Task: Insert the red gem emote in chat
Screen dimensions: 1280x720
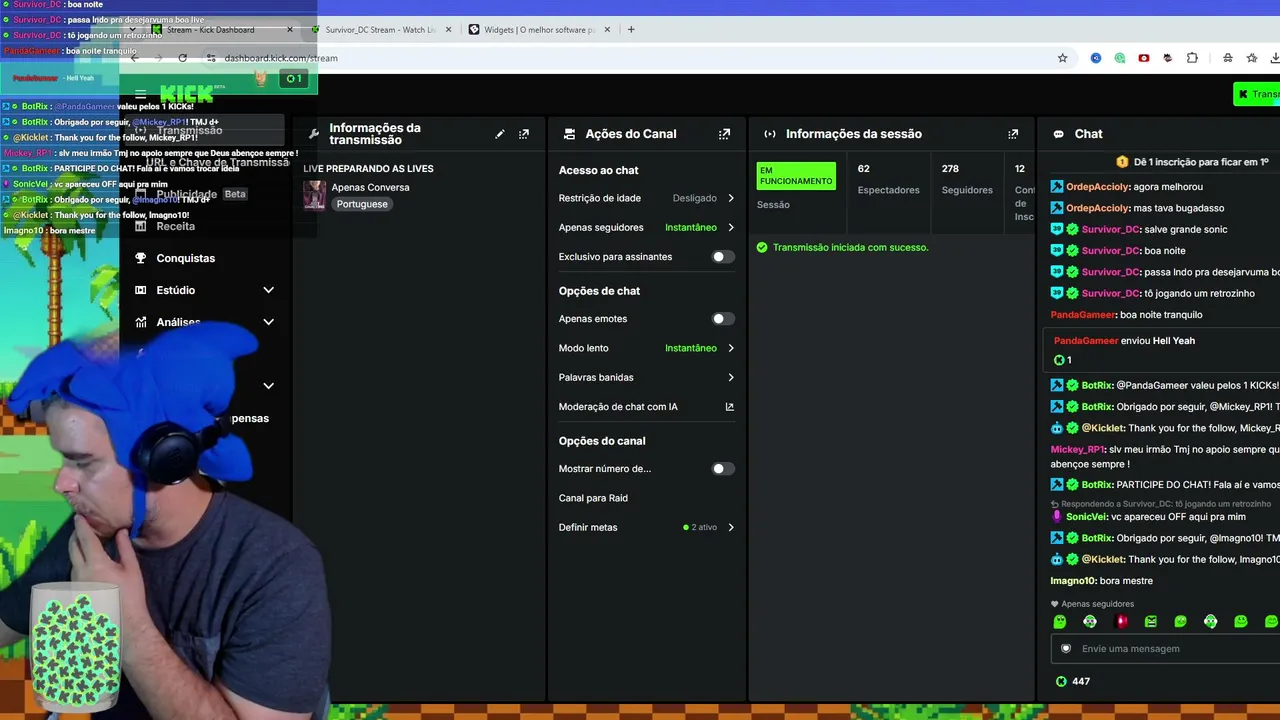Action: 1121,622
